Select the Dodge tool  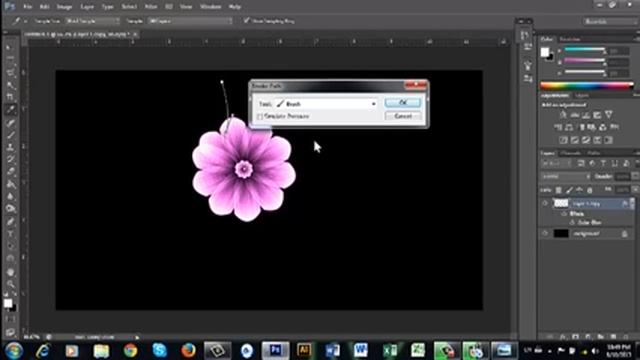10,209
